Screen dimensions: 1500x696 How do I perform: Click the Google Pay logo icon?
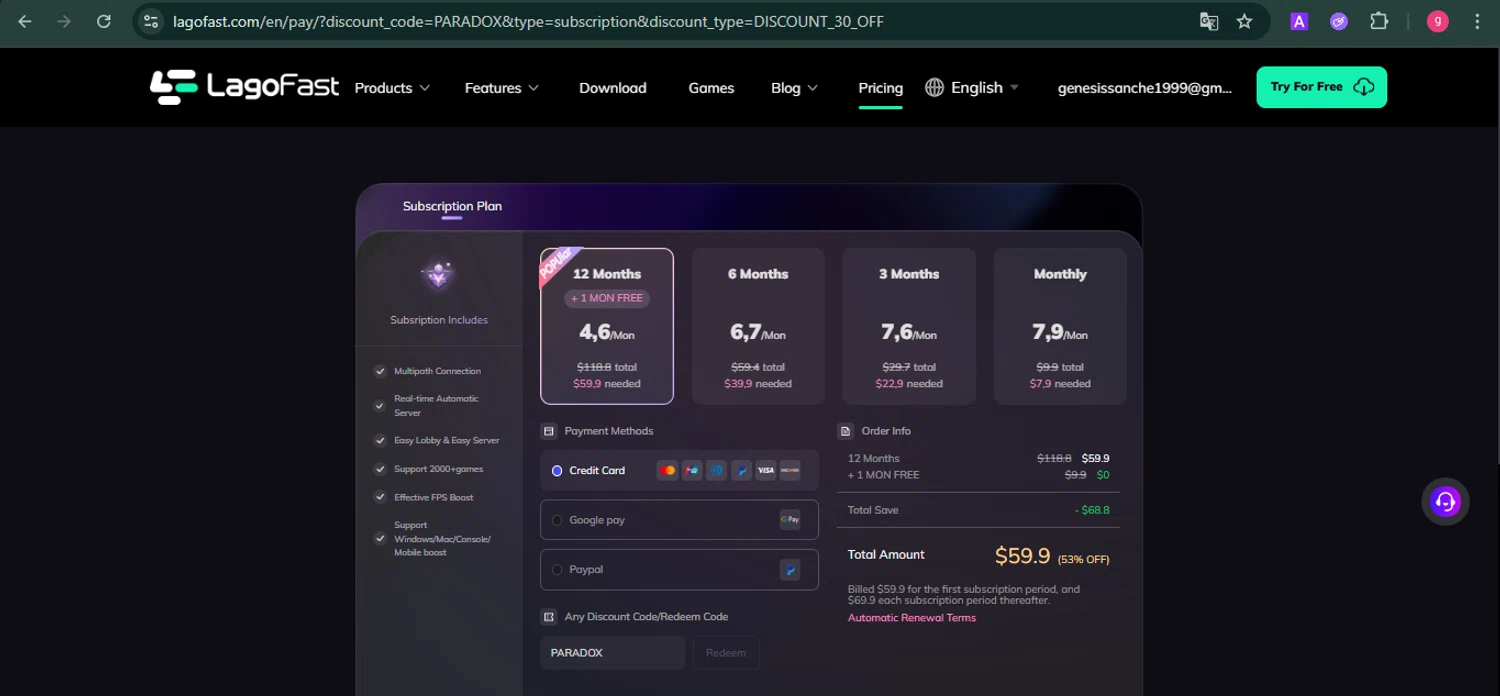tap(790, 520)
